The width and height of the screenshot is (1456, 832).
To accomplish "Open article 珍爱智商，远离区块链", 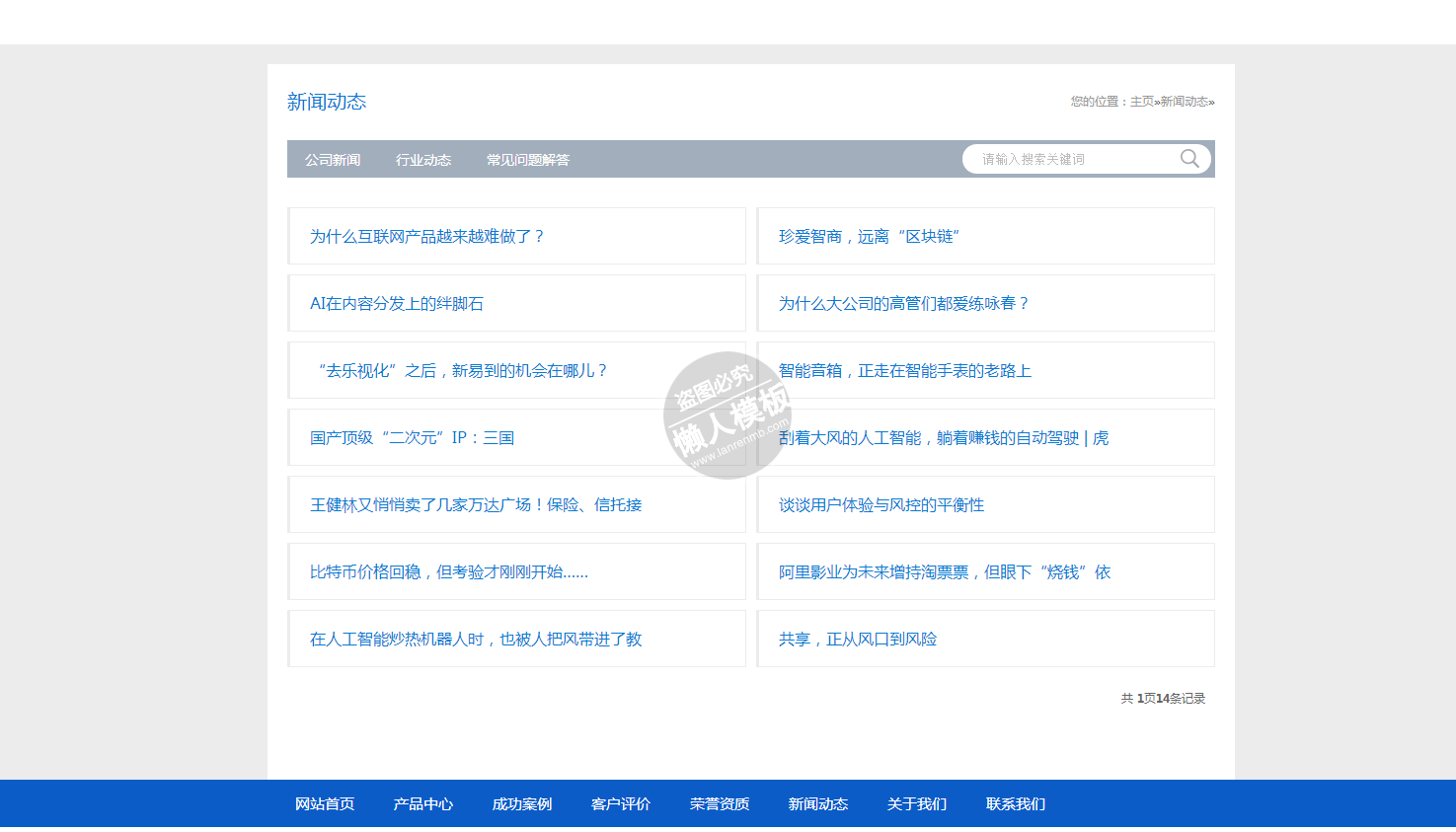I will [869, 237].
